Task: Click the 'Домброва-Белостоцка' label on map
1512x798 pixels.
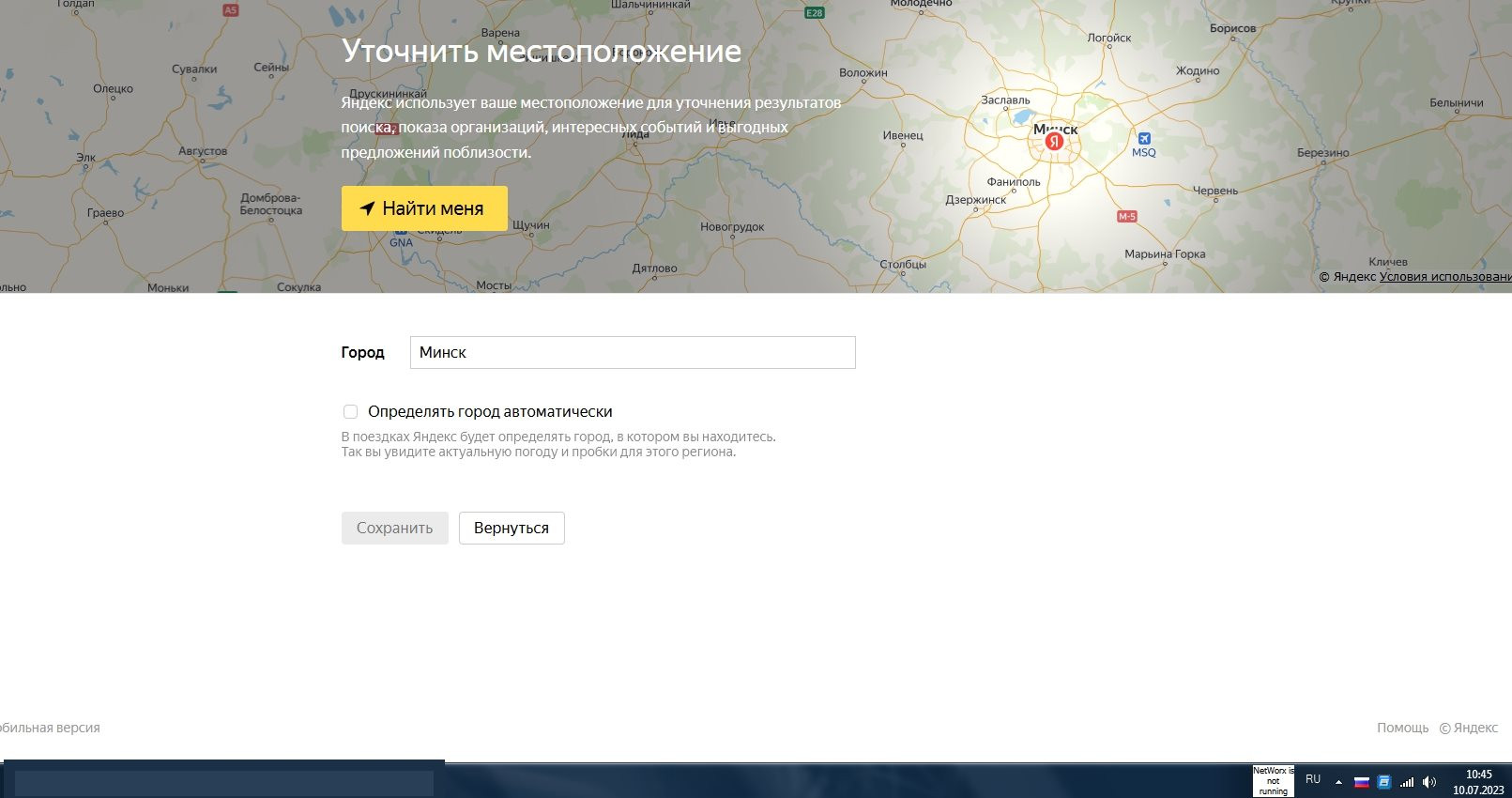Action: 271,204
